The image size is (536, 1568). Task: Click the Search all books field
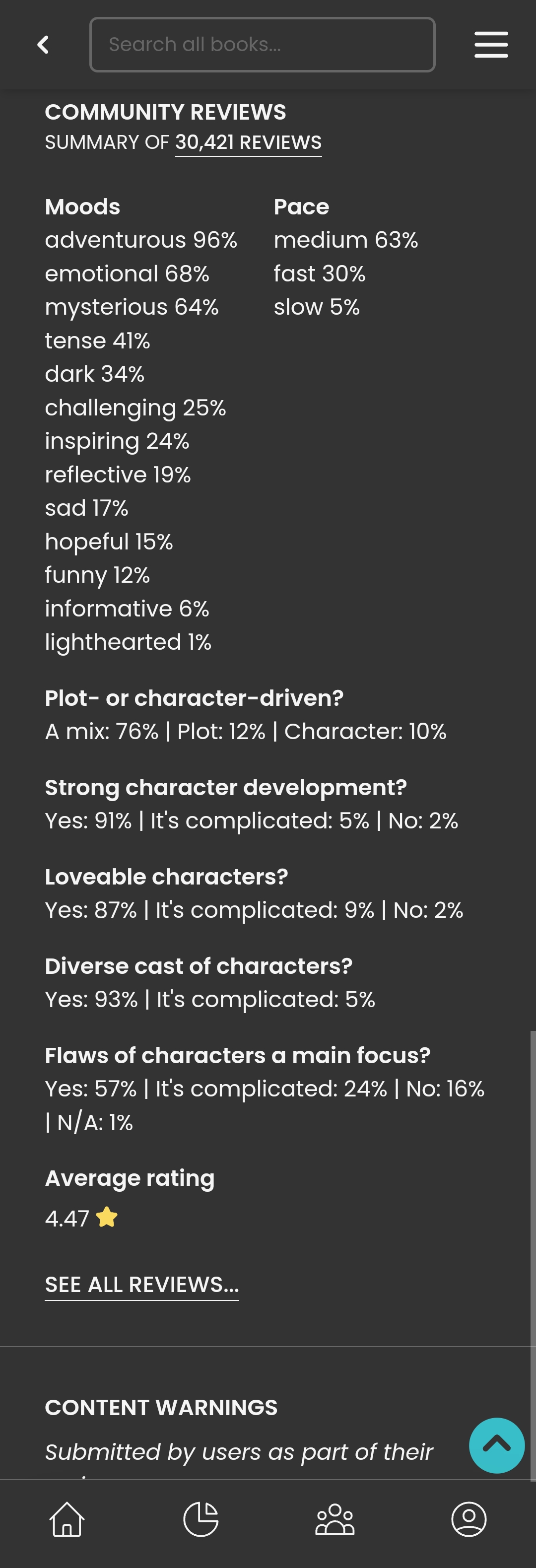[262, 45]
